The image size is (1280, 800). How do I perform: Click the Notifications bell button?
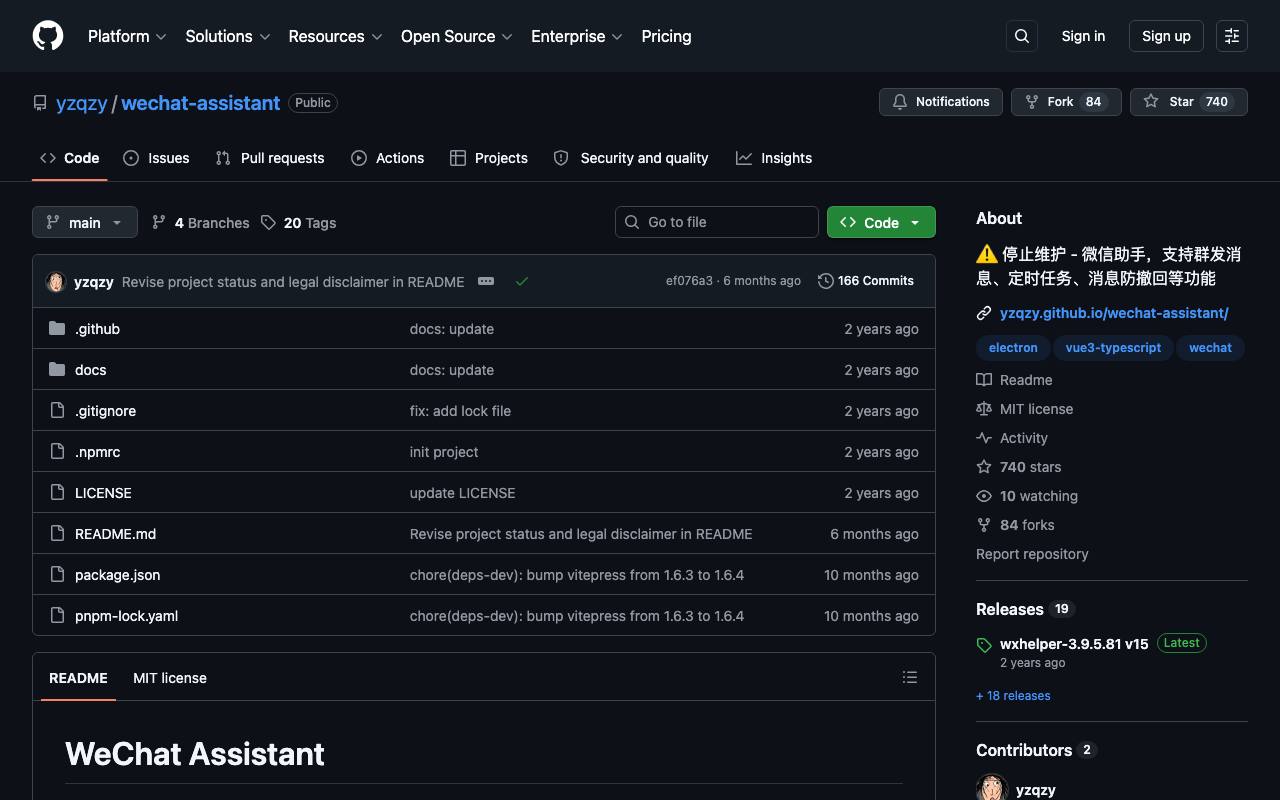tap(941, 102)
